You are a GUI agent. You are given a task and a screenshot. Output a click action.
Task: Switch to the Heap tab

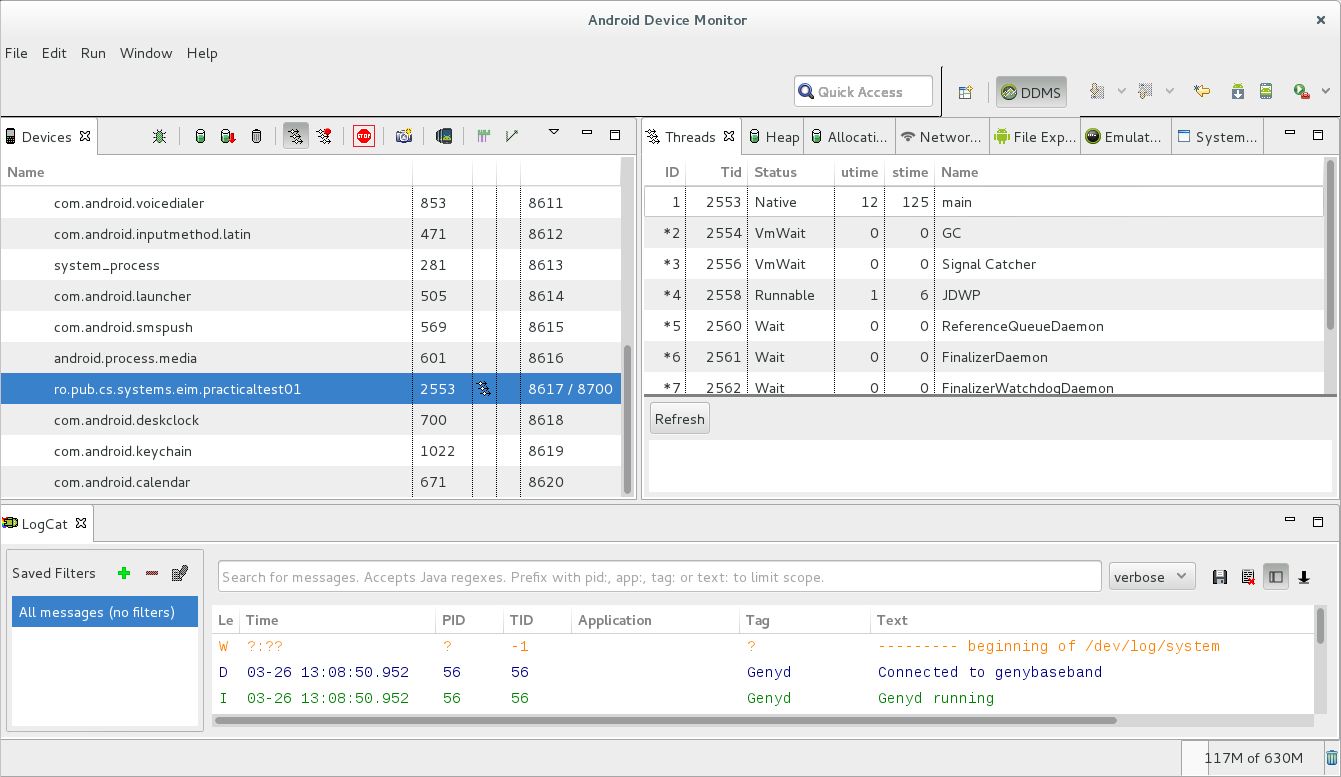774,137
